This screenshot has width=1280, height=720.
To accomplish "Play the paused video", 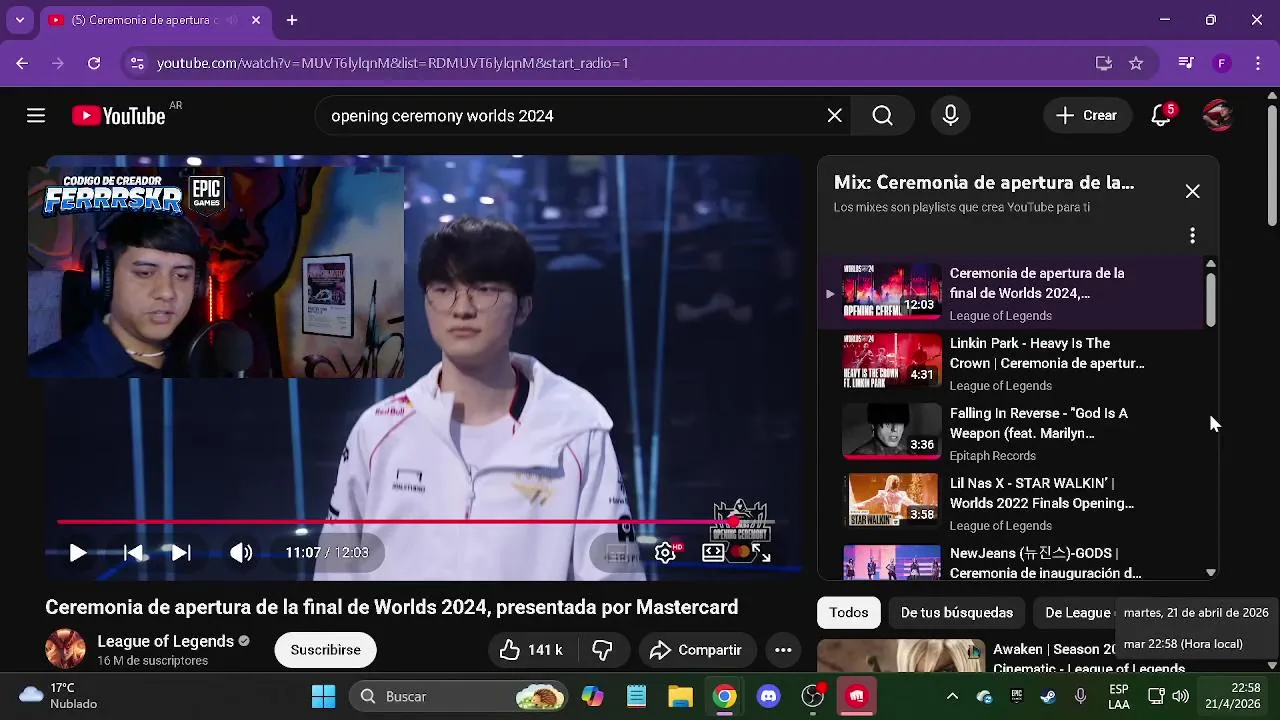I will pos(77,553).
